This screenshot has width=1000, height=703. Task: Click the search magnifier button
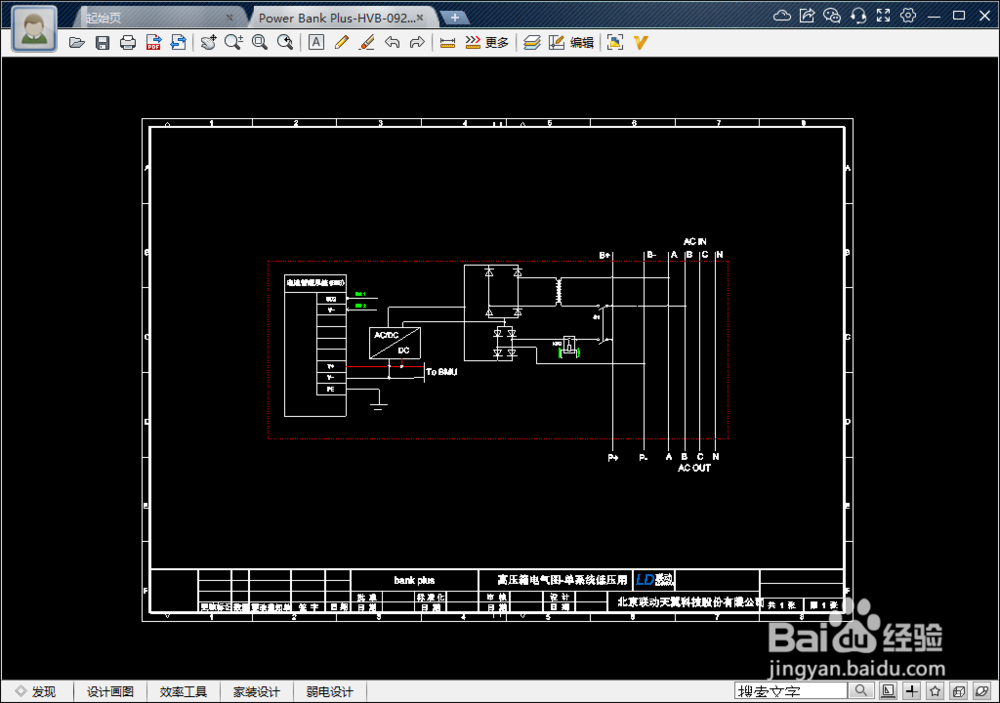coord(861,691)
